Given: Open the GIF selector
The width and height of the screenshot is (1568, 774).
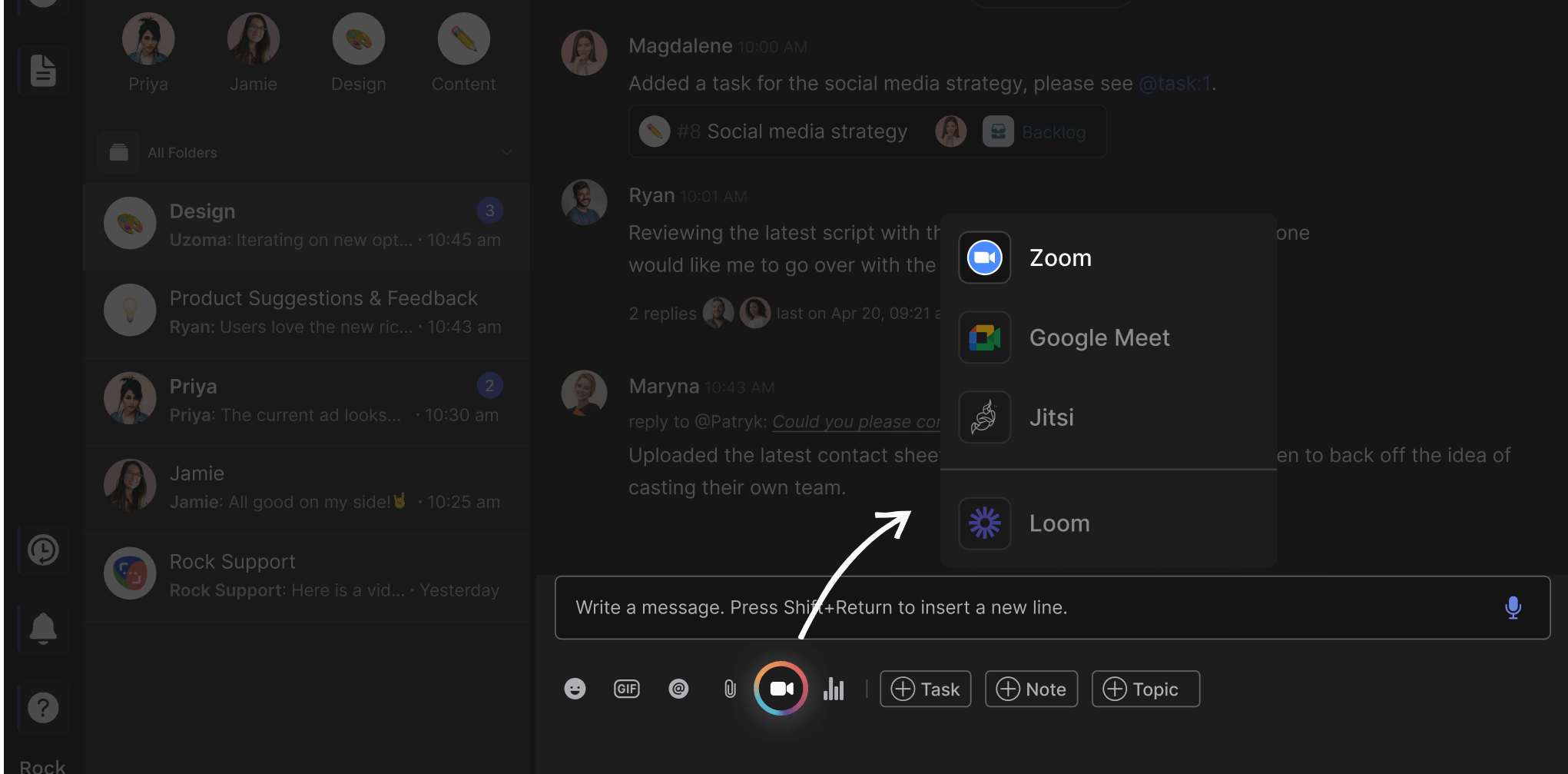Looking at the screenshot, I should [x=626, y=689].
